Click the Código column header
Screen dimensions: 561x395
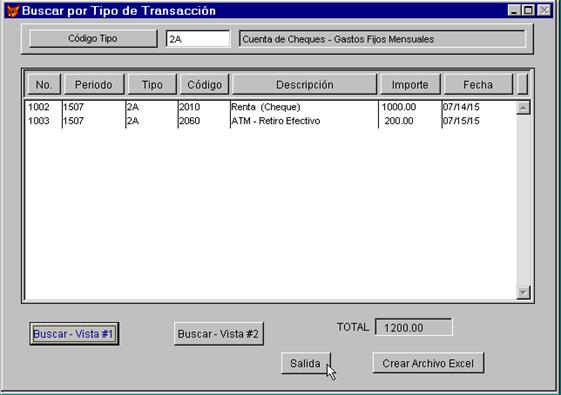point(204,85)
